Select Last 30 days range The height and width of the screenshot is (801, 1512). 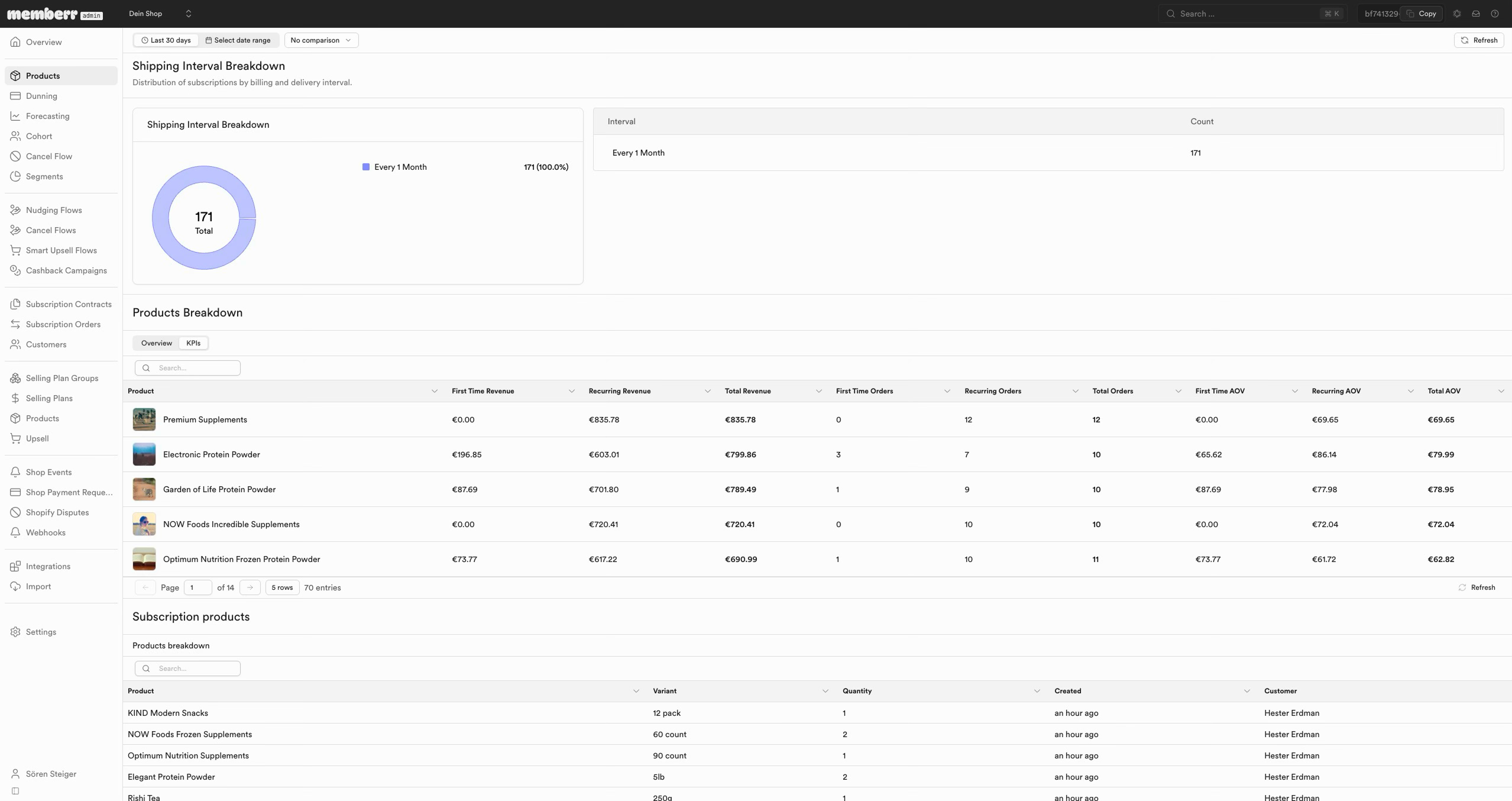pyautogui.click(x=166, y=40)
